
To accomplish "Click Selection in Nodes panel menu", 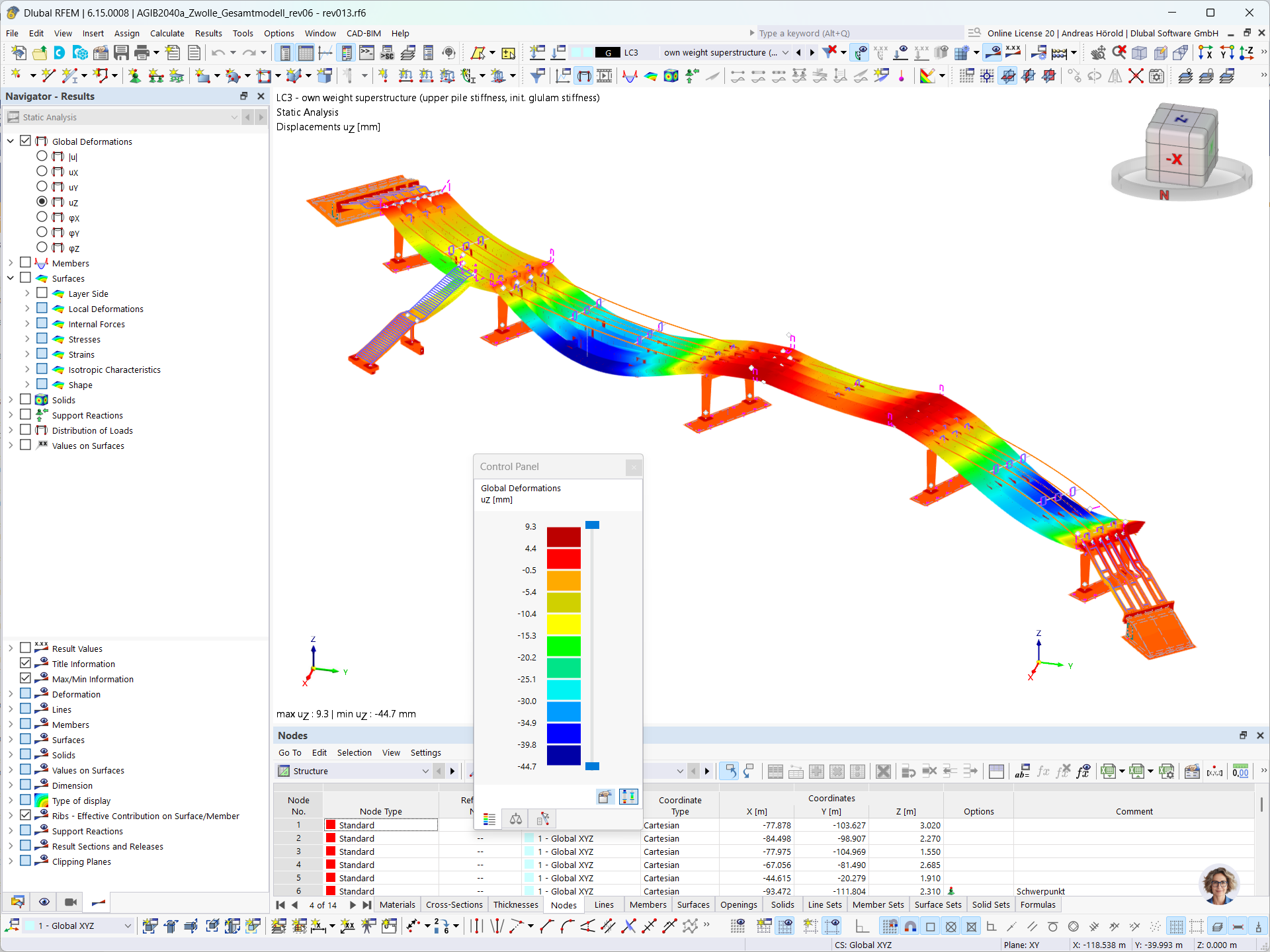I will pos(355,753).
